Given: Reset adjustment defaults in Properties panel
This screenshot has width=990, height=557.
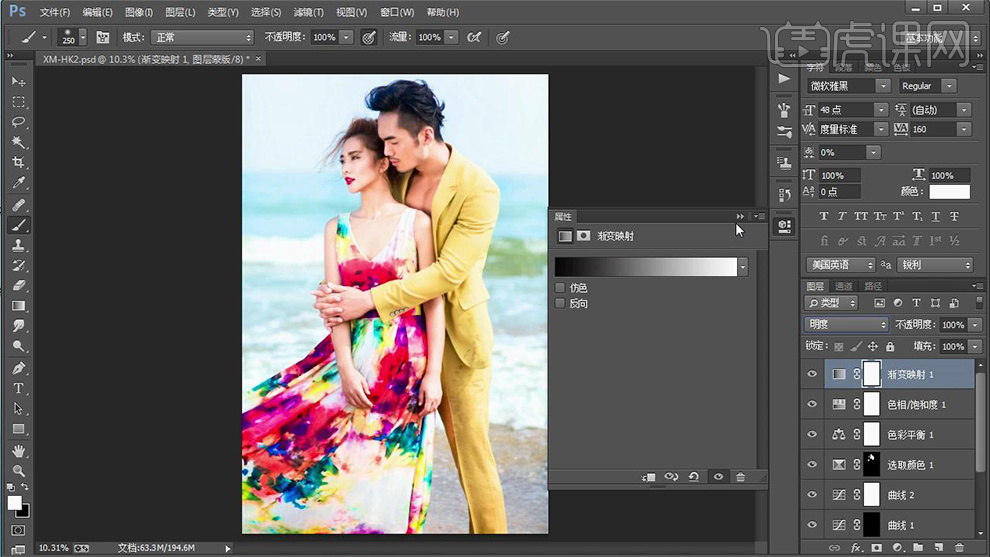Looking at the screenshot, I should click(x=693, y=477).
